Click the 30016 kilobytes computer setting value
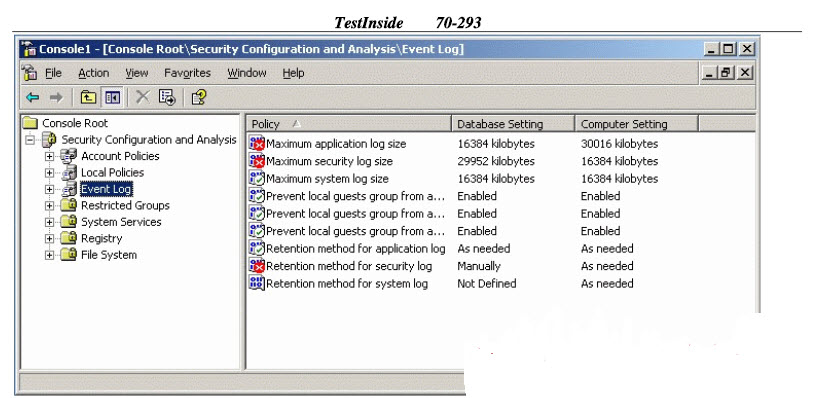 pyautogui.click(x=619, y=144)
